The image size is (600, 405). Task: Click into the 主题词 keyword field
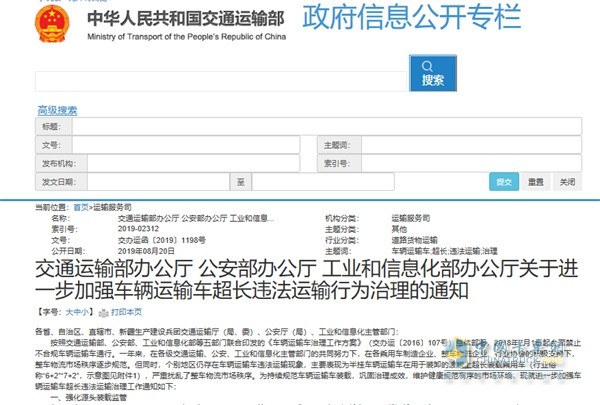coord(471,145)
